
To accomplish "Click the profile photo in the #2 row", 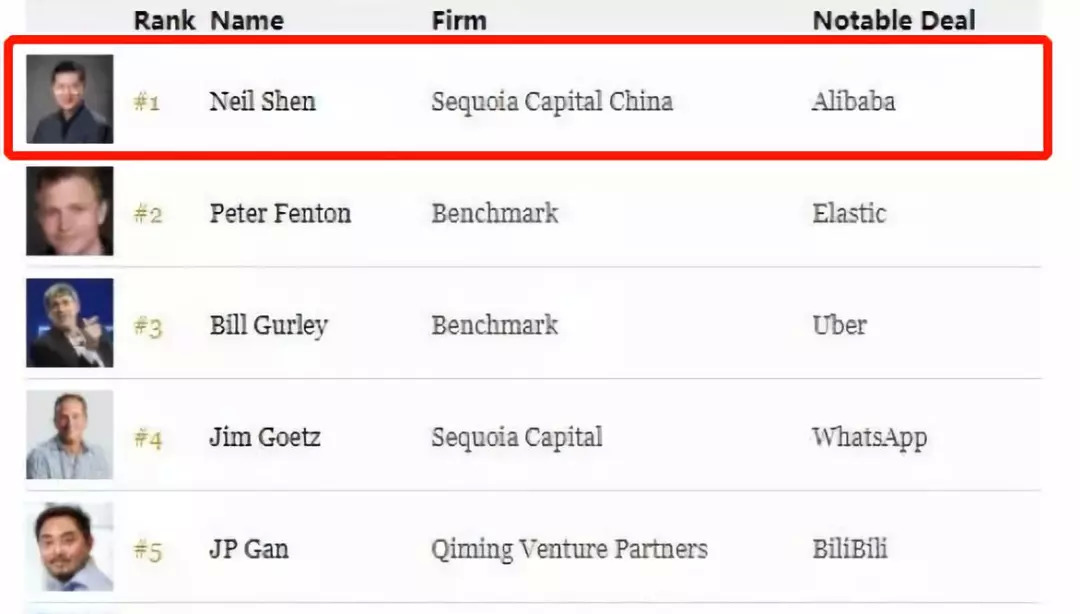I will 69,211.
